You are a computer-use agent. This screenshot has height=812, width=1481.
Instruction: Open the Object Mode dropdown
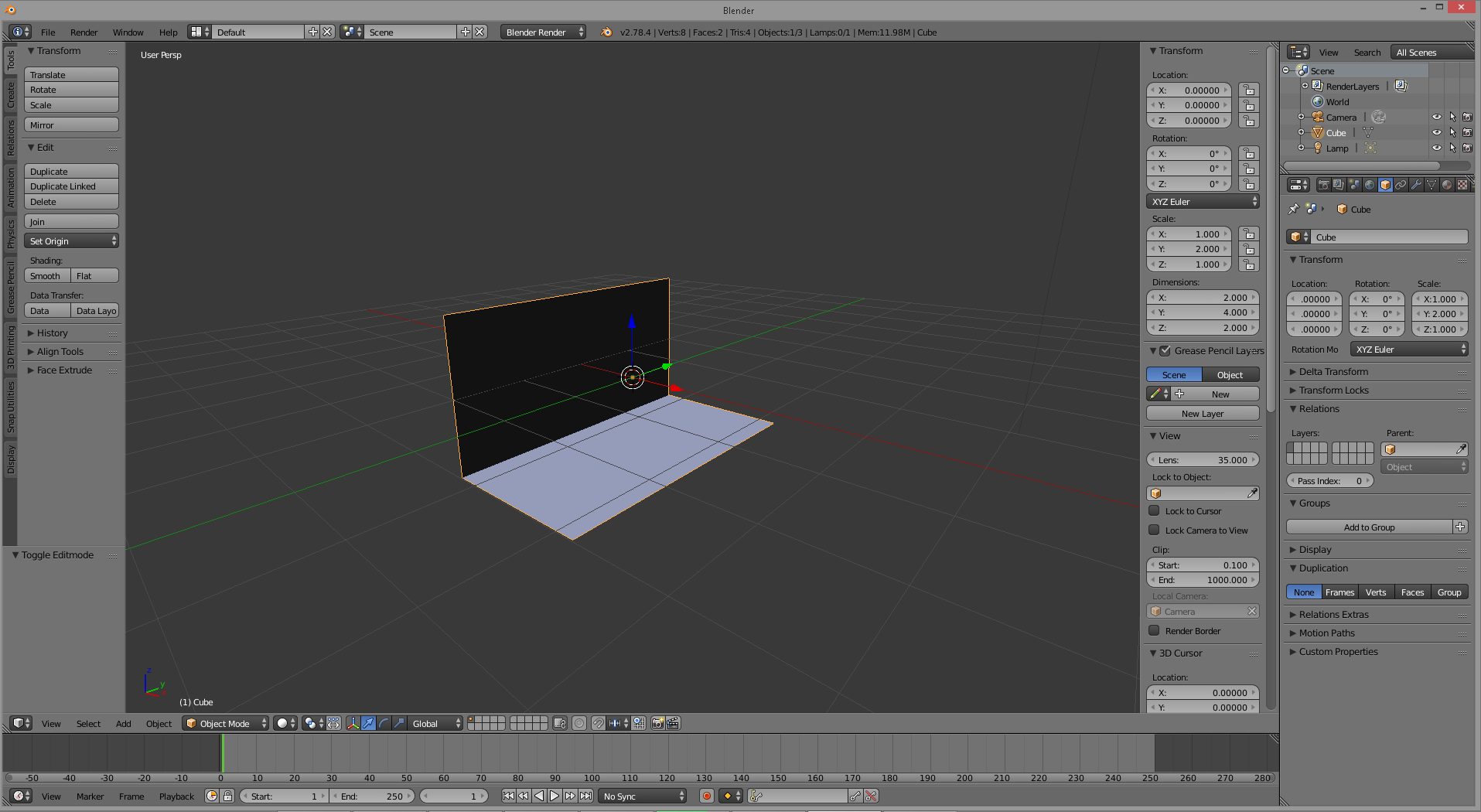(x=226, y=723)
